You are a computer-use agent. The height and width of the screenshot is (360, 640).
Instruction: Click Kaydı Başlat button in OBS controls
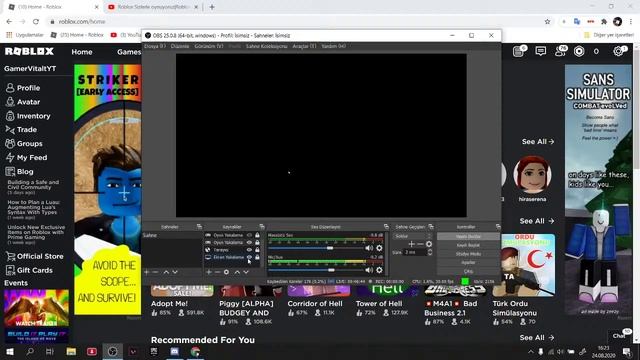[468, 245]
